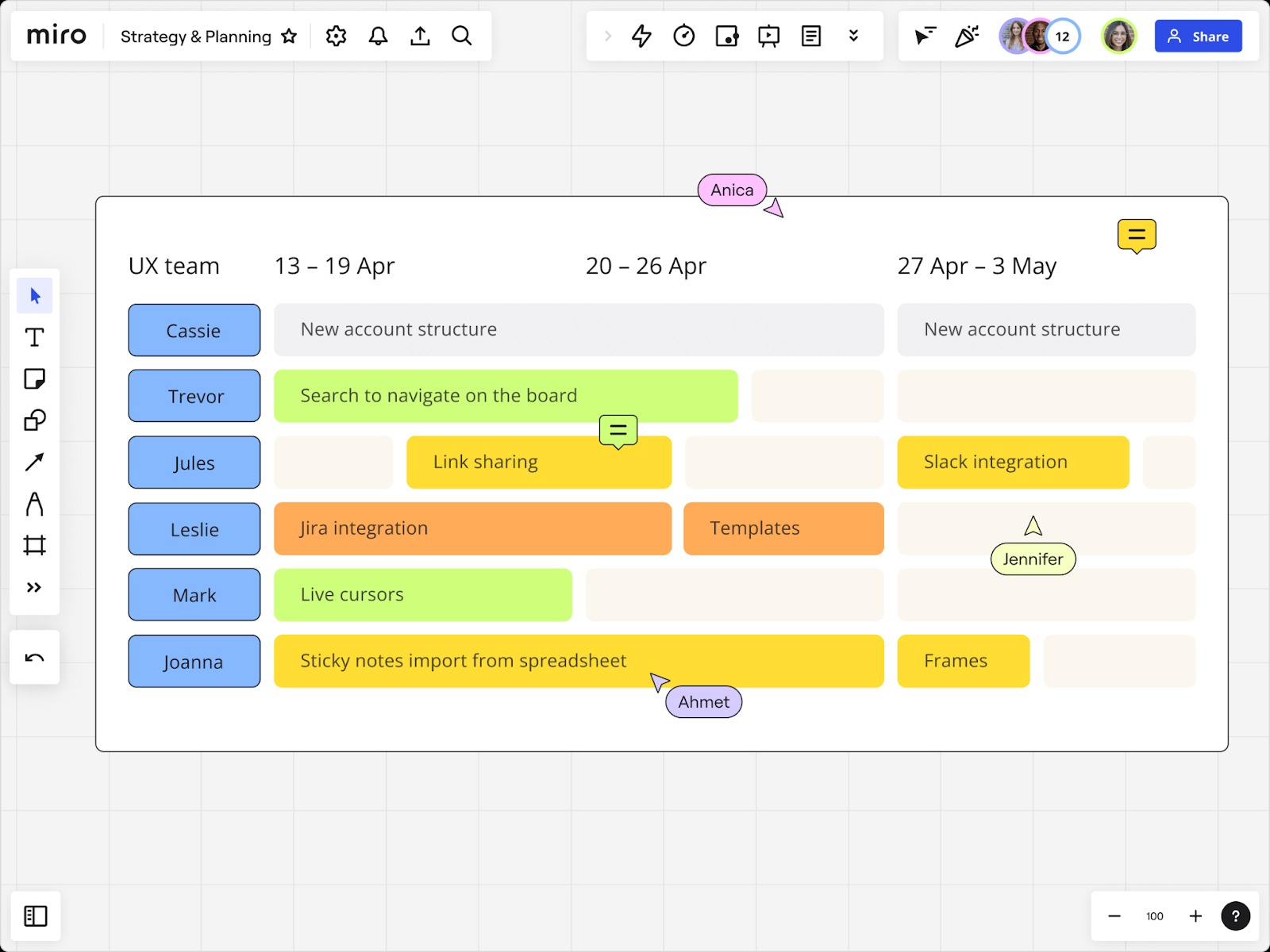Click the blue Share button
This screenshot has width=1270, height=952.
[1198, 36]
